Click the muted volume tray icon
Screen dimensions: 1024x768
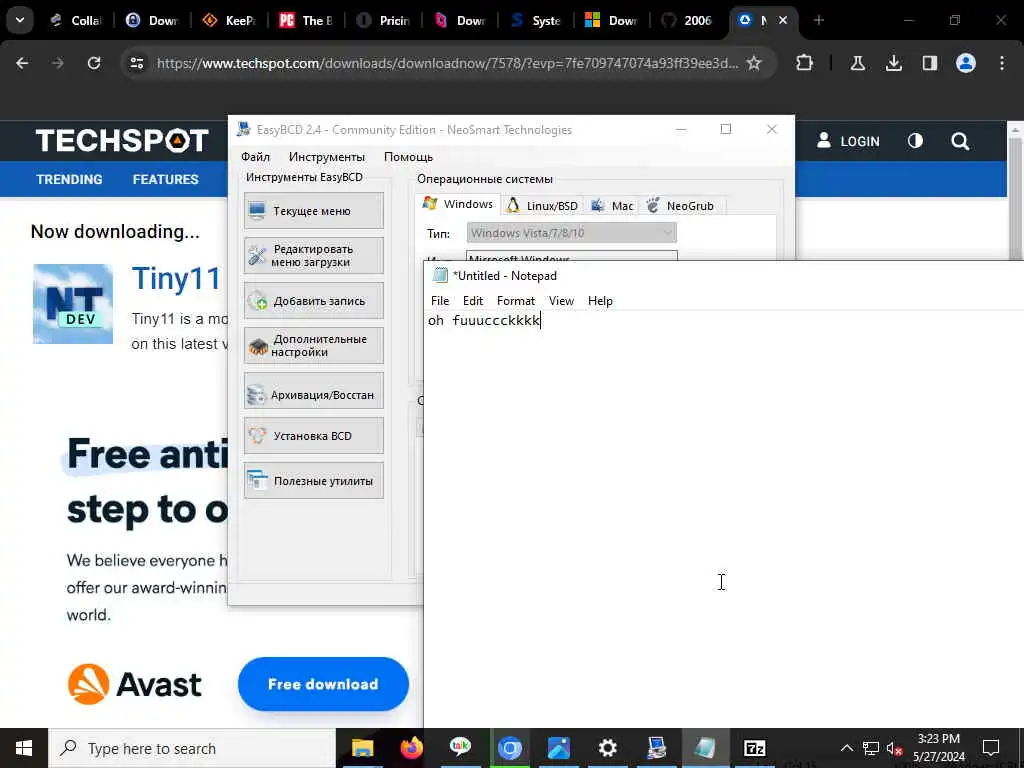pyautogui.click(x=894, y=748)
